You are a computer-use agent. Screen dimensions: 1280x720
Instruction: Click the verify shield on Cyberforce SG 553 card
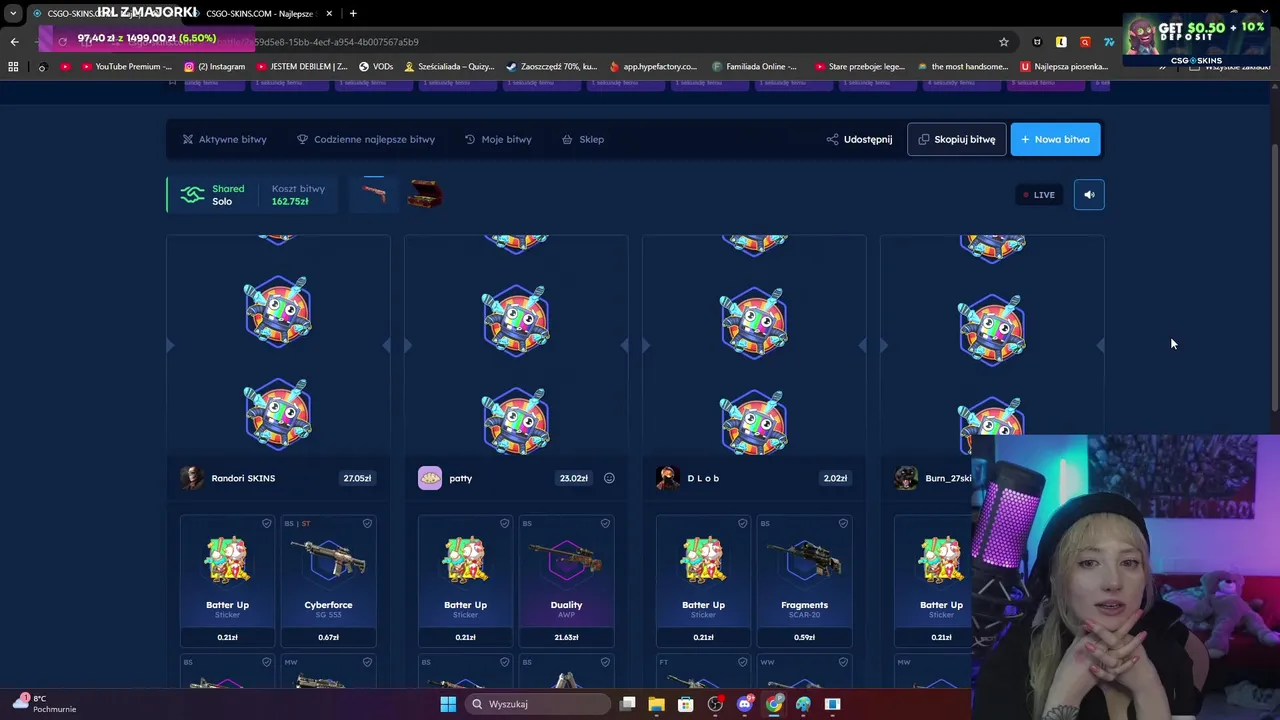(x=367, y=523)
